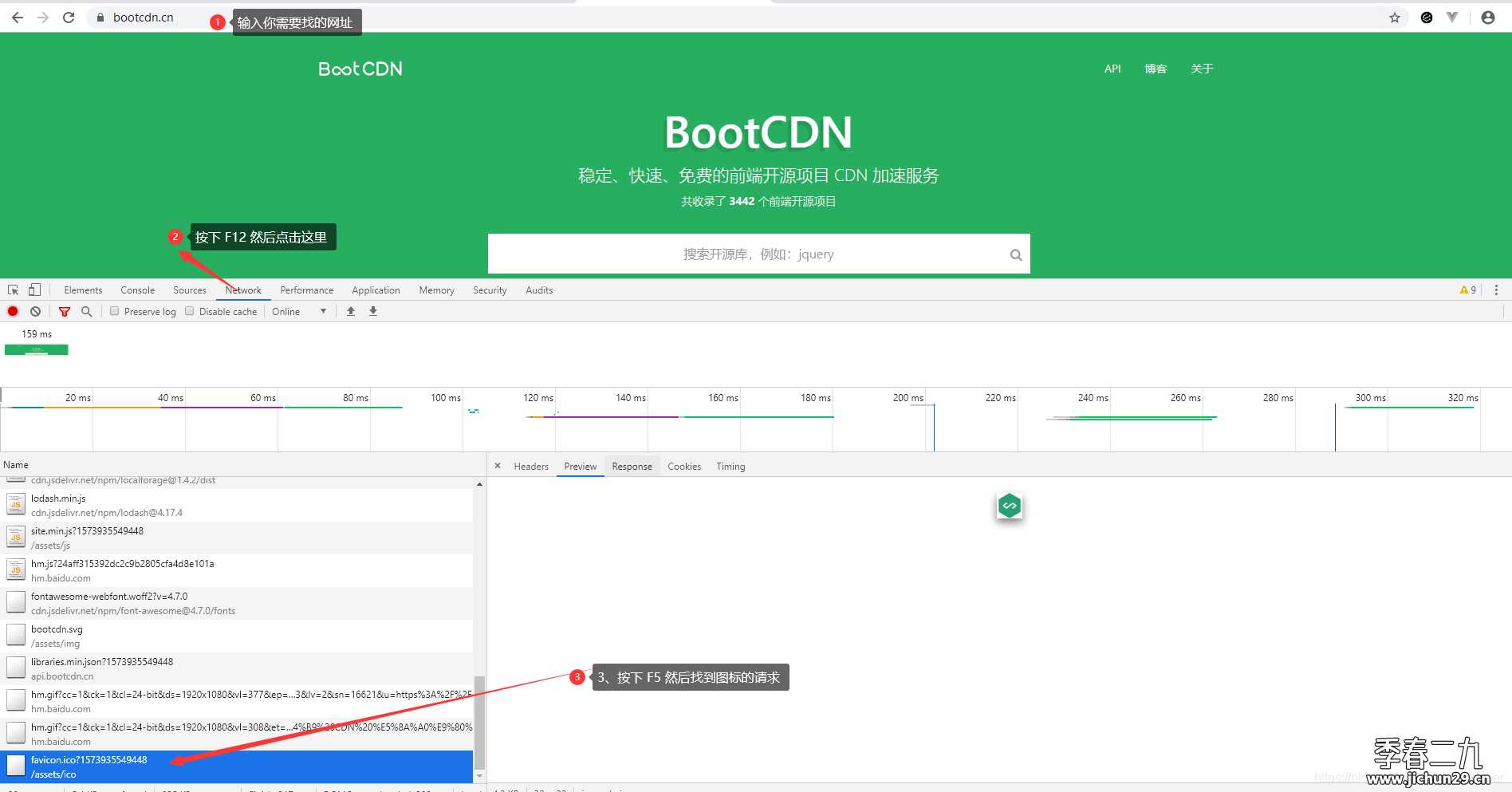This screenshot has height=792, width=1512.
Task: Bookmark the page using the star icon
Action: pyautogui.click(x=1395, y=18)
